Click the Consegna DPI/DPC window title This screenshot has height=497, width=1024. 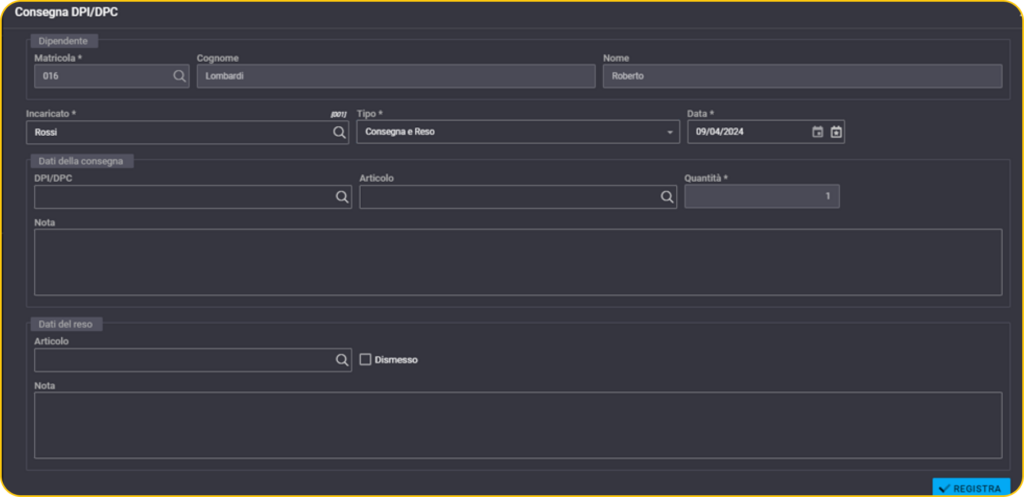(66, 12)
